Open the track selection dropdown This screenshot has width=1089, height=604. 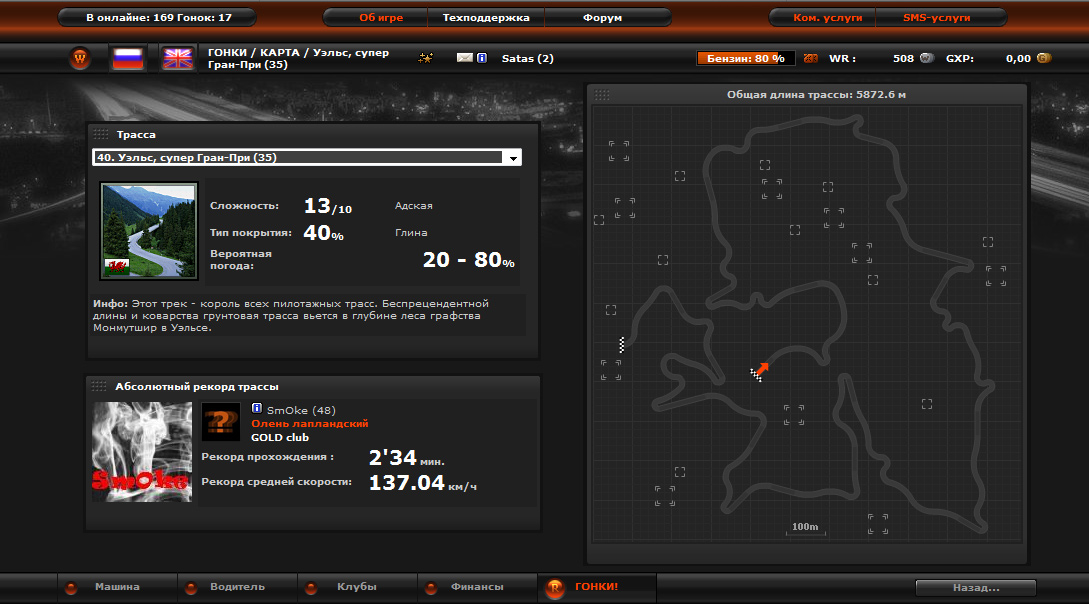pyautogui.click(x=513, y=158)
